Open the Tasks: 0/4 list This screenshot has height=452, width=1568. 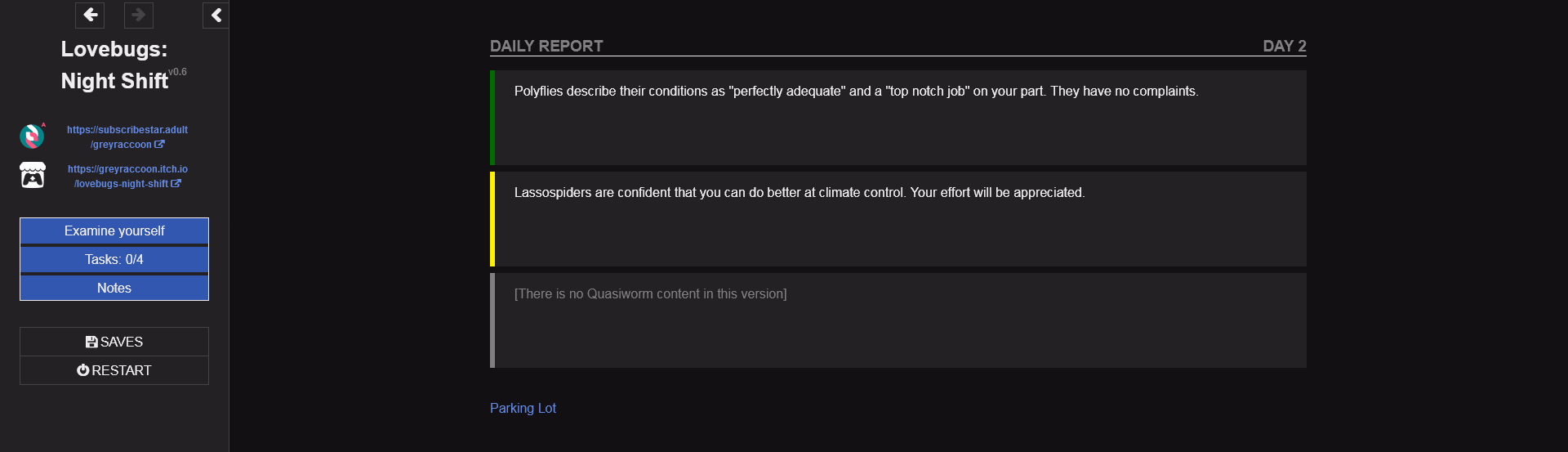(x=114, y=259)
